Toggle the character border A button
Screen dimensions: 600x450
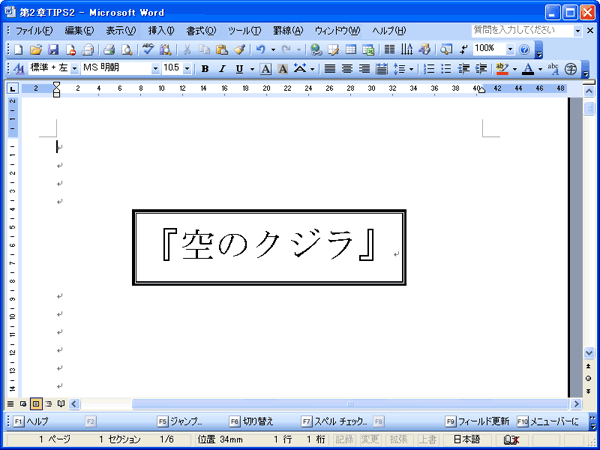click(265, 69)
